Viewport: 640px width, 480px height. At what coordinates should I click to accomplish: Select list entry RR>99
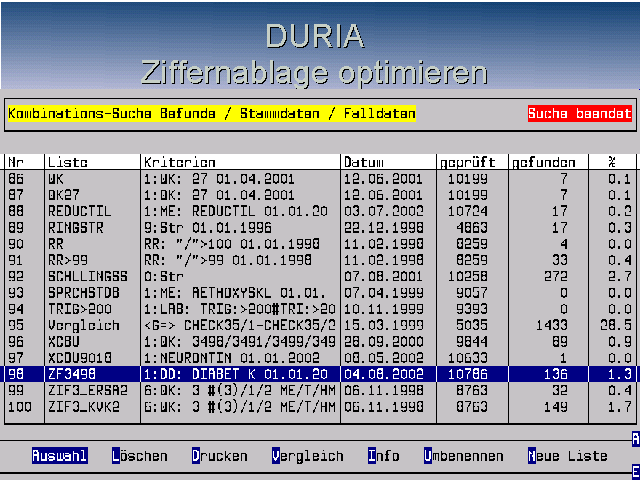[68, 260]
